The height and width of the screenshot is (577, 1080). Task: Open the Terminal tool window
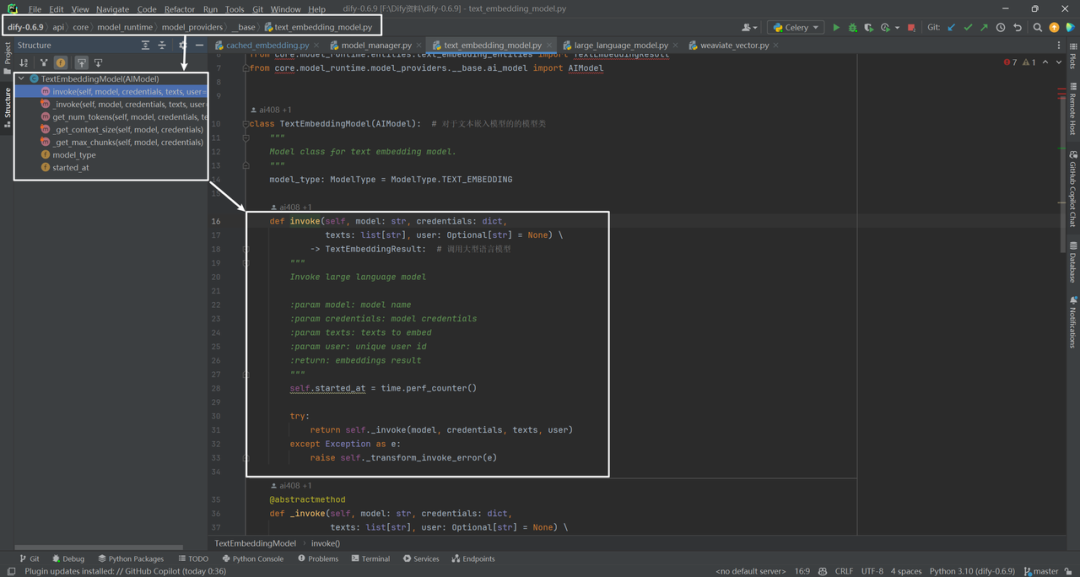[x=370, y=558]
